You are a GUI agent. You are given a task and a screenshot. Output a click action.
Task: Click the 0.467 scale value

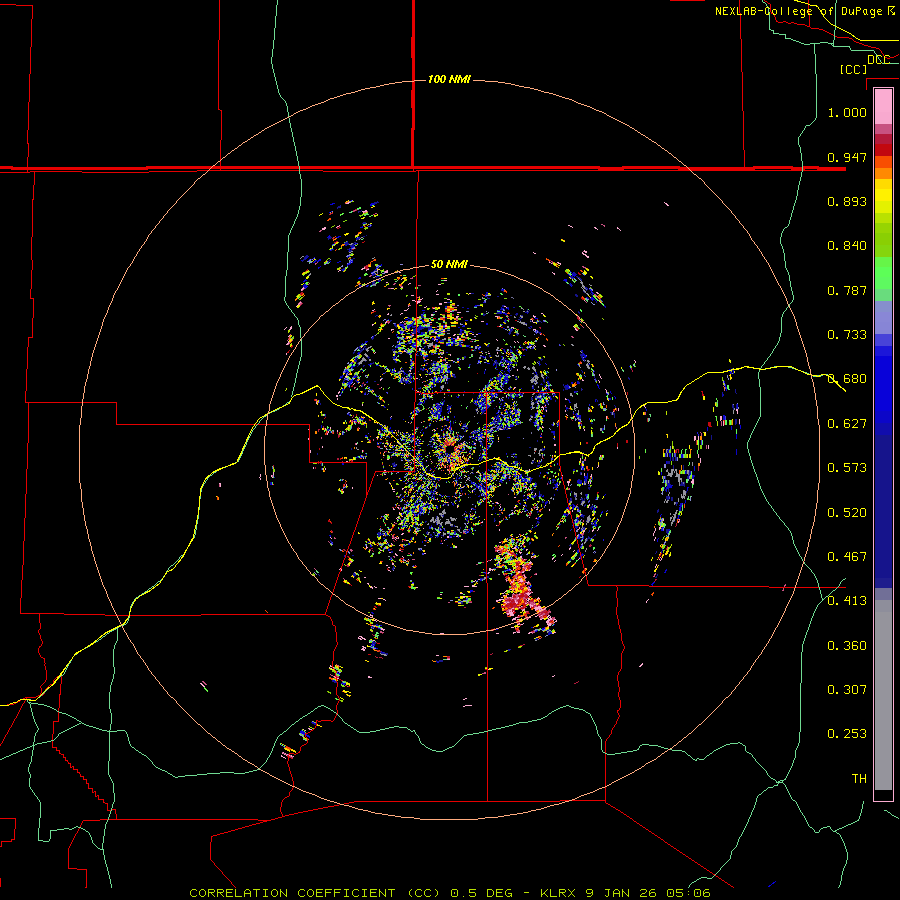point(847,557)
